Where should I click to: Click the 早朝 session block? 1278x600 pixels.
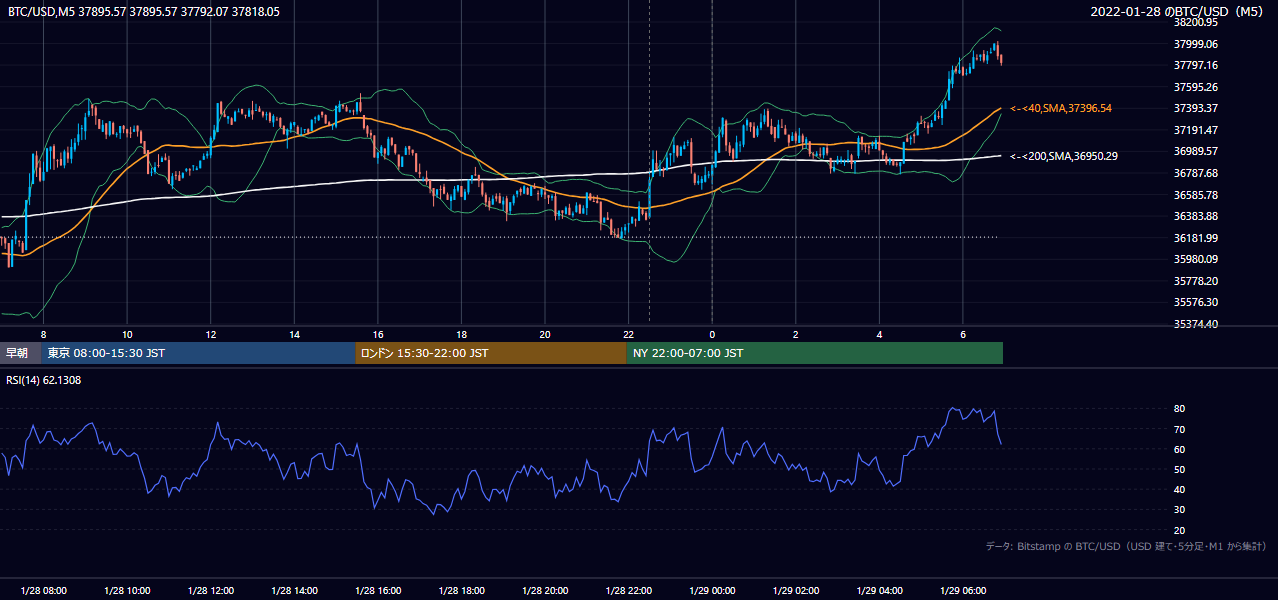pos(20,353)
